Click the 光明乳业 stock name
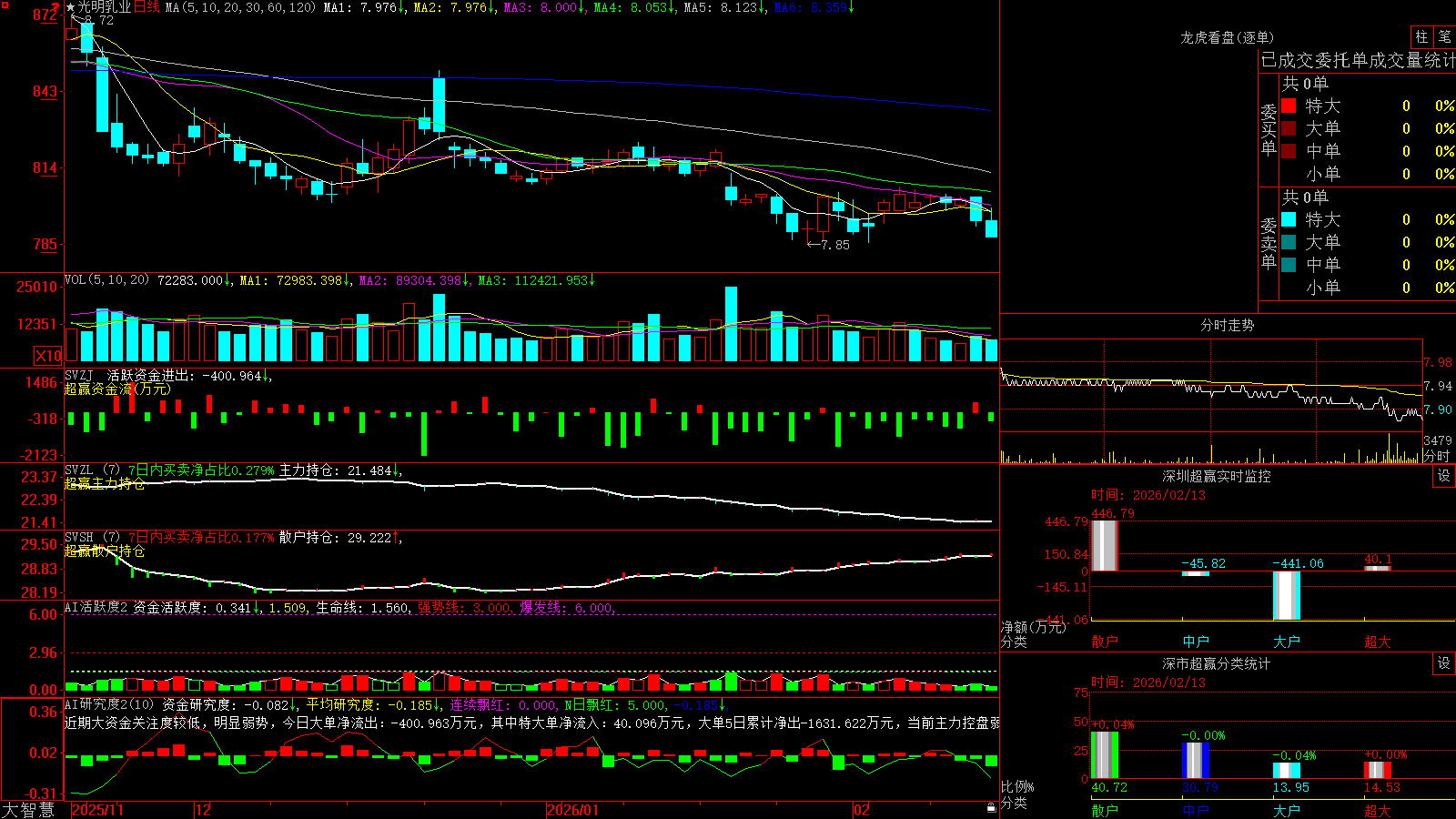This screenshot has height=819, width=1456. 104,7
